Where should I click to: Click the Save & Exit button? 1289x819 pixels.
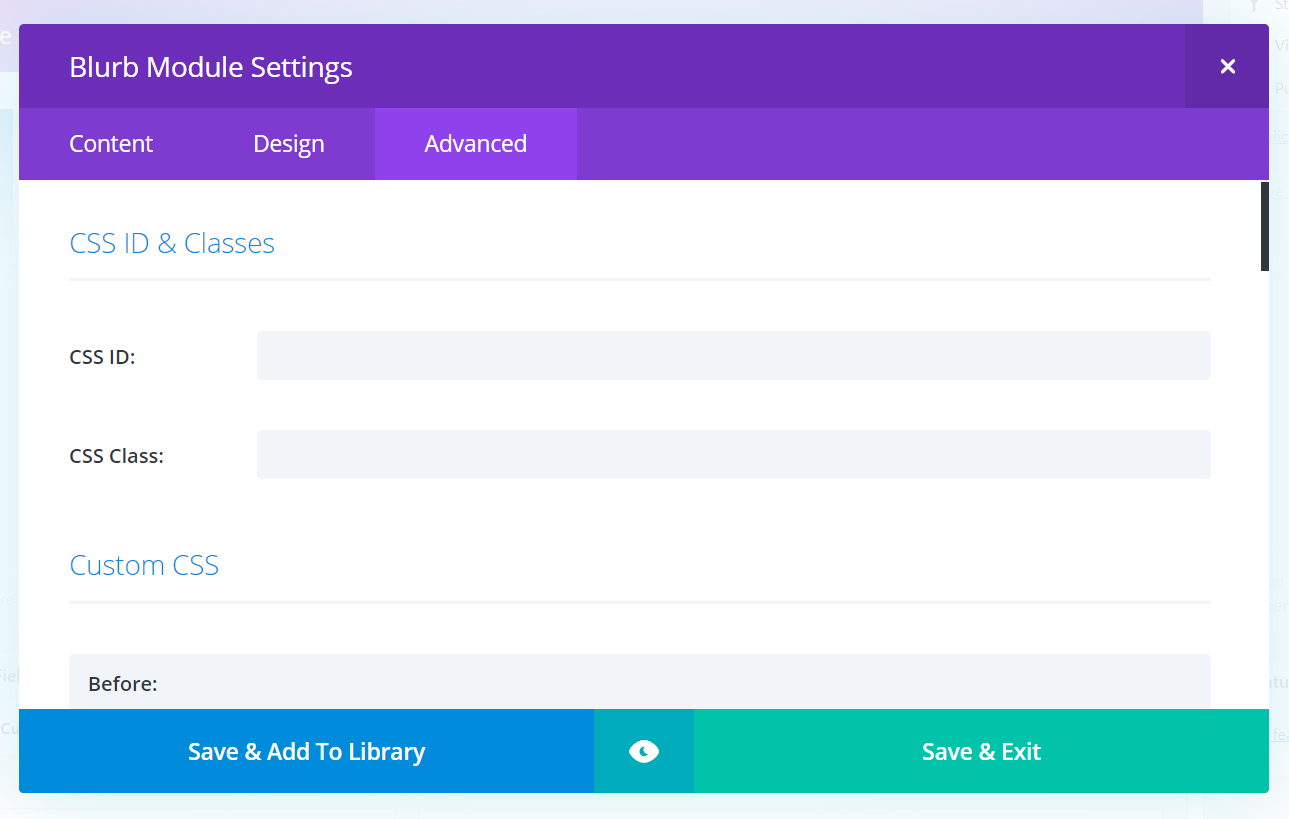tap(981, 751)
